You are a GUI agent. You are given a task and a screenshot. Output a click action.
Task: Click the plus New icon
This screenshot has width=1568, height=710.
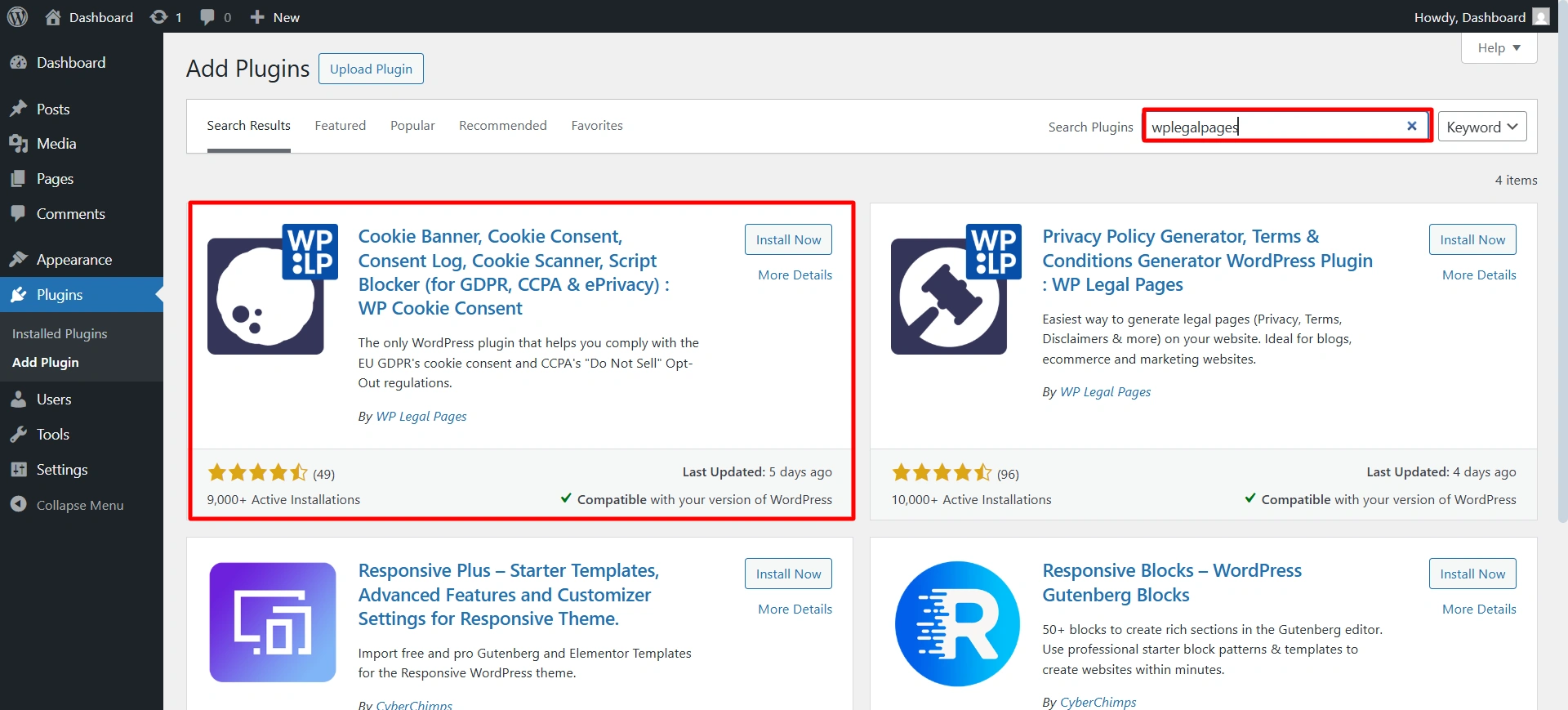tap(257, 17)
